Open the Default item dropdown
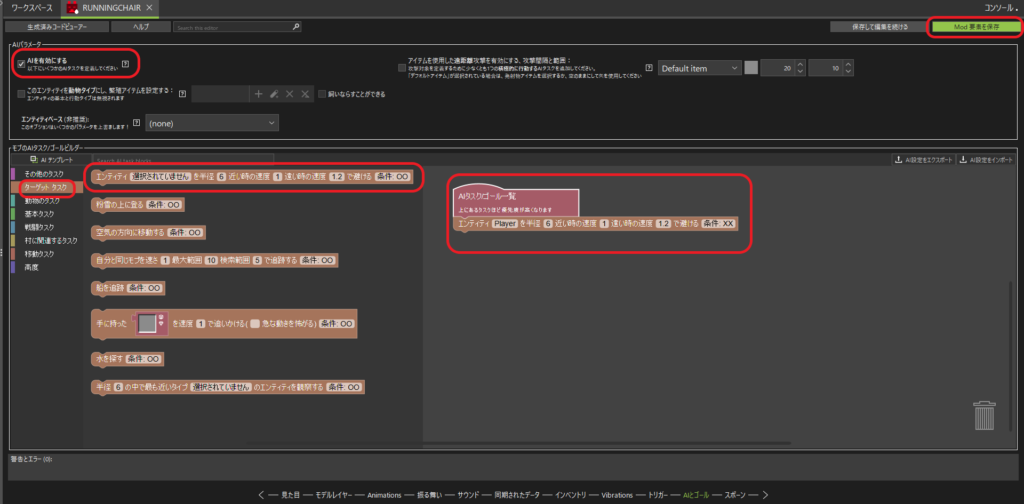This screenshot has width=1024, height=504. (x=698, y=68)
